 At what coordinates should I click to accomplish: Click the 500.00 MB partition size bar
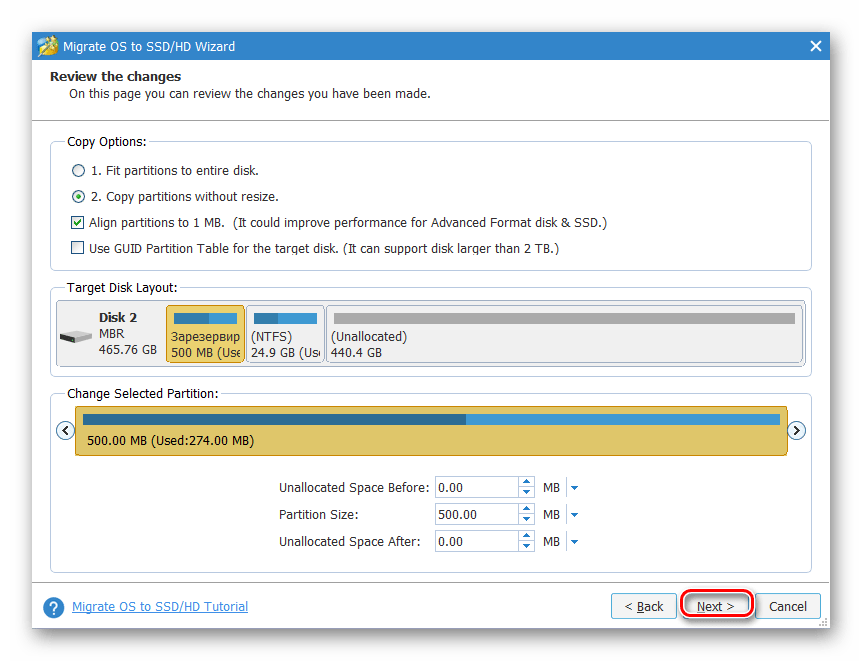(431, 431)
